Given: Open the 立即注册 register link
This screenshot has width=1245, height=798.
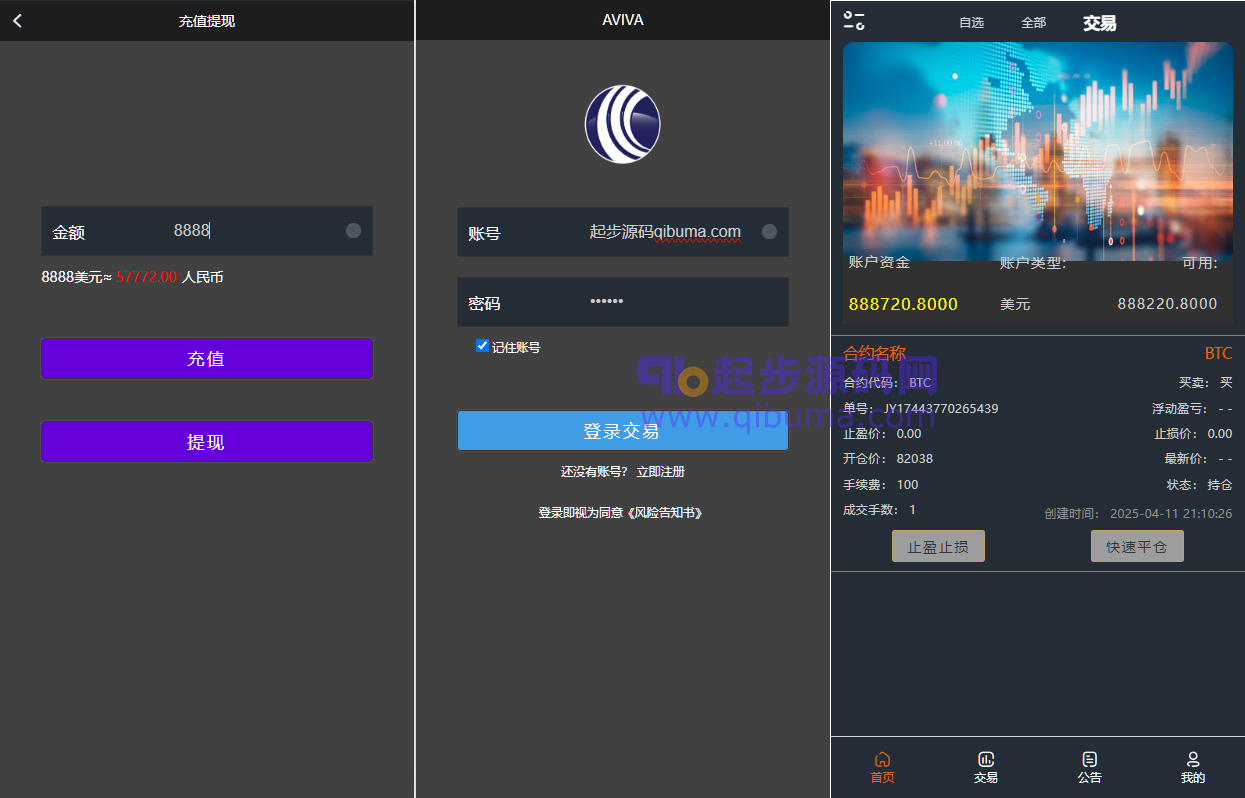Looking at the screenshot, I should (x=660, y=472).
